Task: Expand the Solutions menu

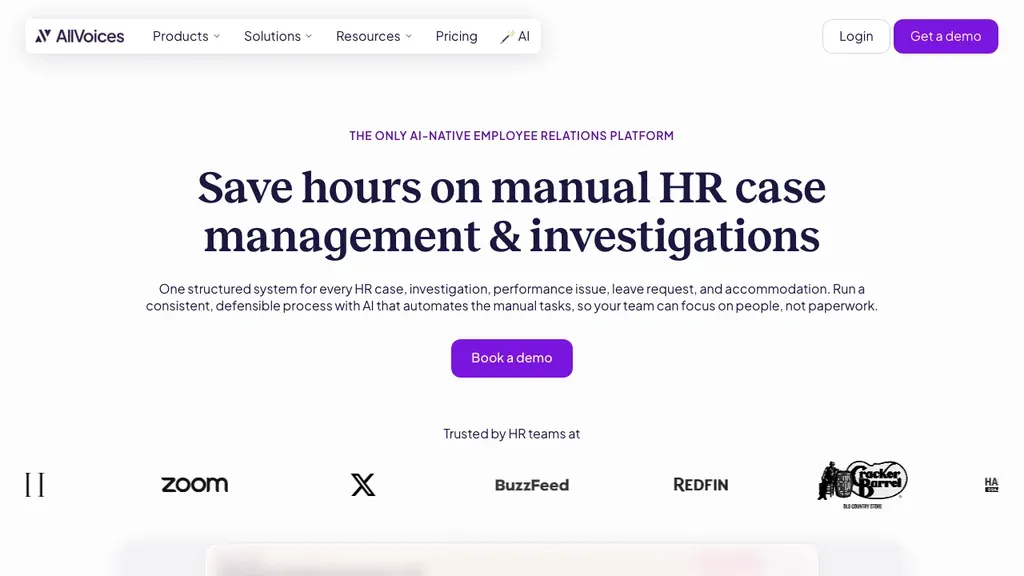Action: coord(278,36)
